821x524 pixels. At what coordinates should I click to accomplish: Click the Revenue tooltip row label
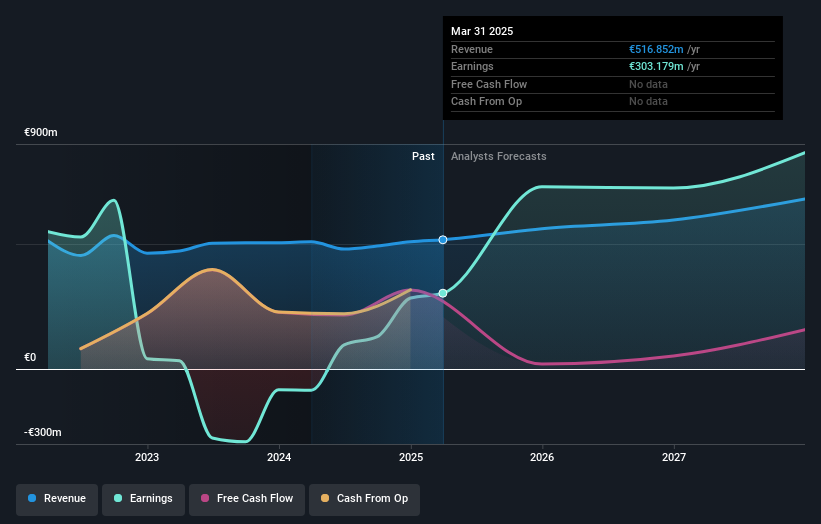(472, 49)
